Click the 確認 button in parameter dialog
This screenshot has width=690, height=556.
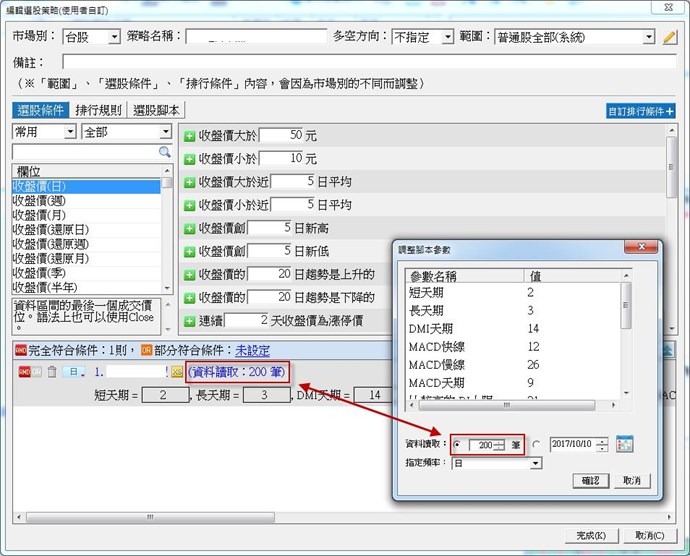tap(590, 481)
